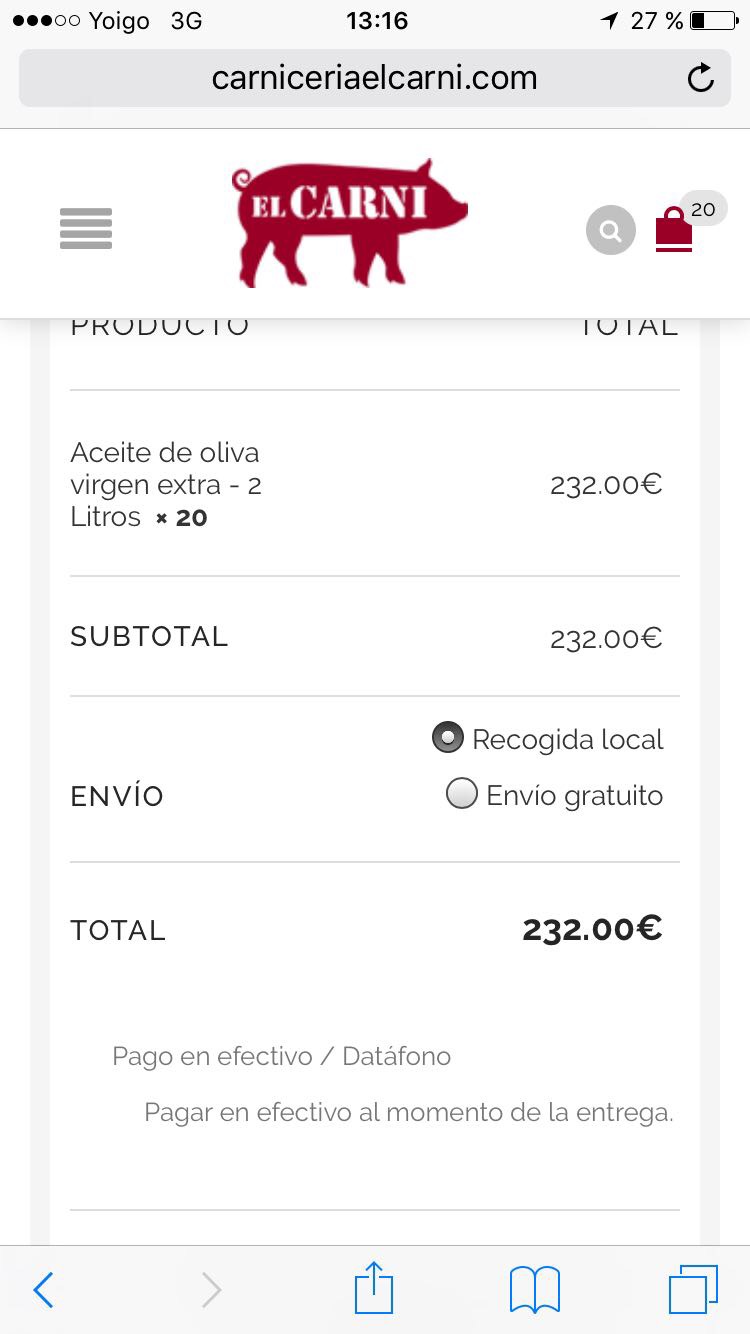Open Safari bookmarks book icon
This screenshot has width=750, height=1334.
click(535, 1289)
